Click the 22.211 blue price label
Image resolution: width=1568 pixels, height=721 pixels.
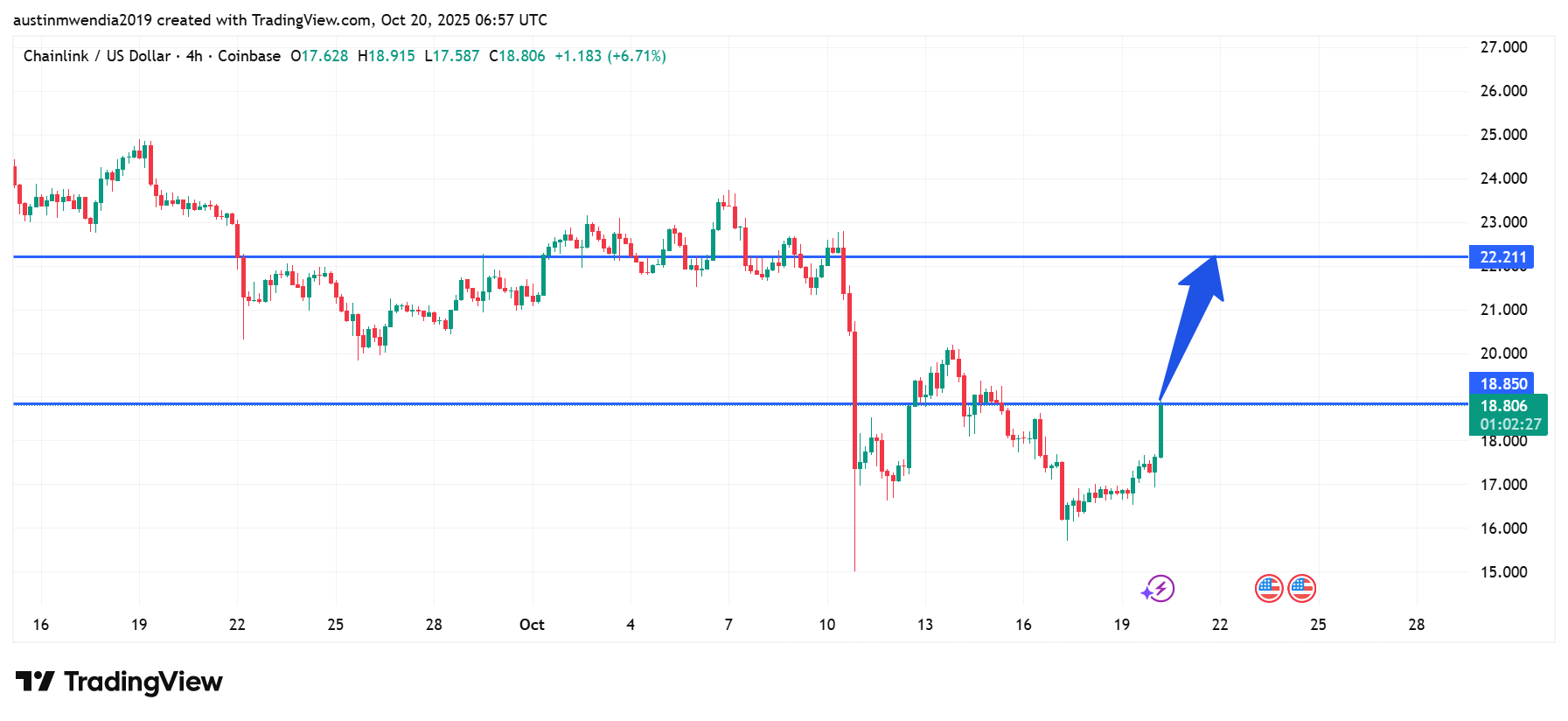pyautogui.click(x=1502, y=256)
